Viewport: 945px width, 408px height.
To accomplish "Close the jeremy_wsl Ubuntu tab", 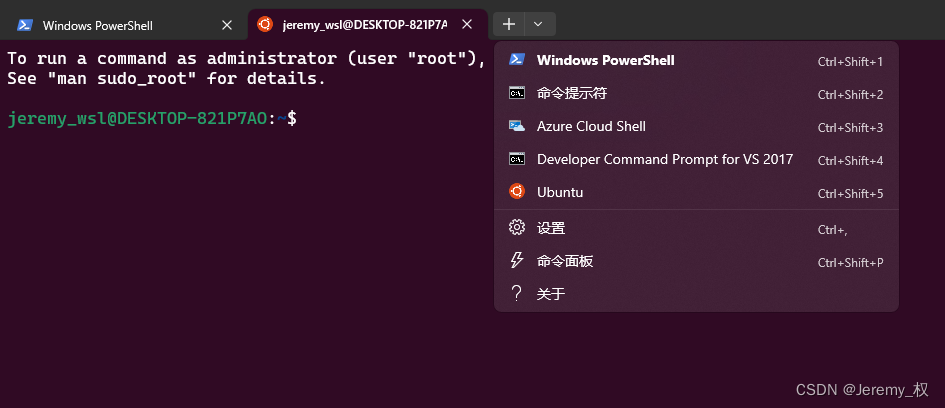I will click(x=466, y=25).
